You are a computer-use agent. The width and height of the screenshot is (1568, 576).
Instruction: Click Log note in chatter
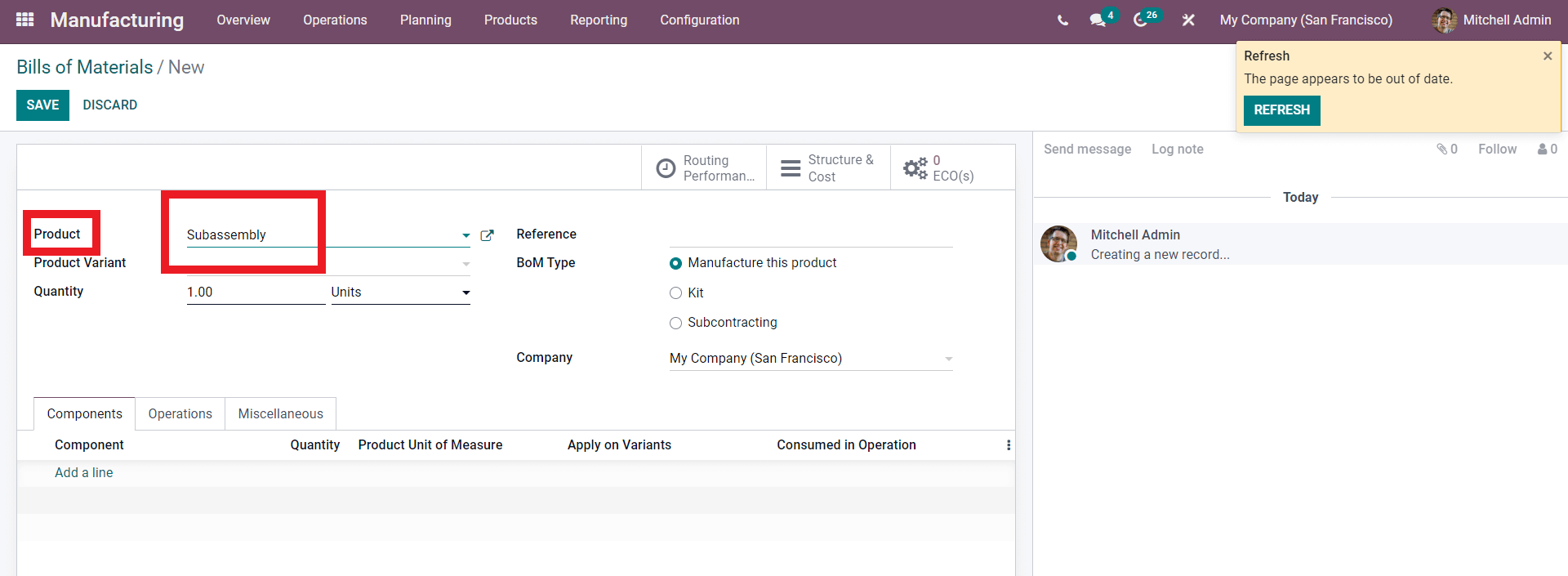[x=1178, y=149]
